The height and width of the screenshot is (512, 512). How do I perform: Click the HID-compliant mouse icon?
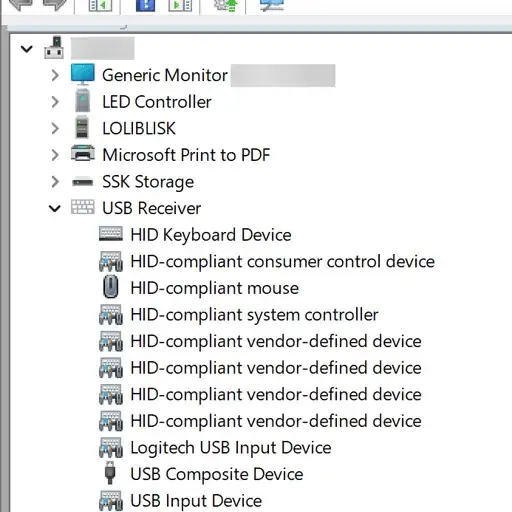(111, 287)
